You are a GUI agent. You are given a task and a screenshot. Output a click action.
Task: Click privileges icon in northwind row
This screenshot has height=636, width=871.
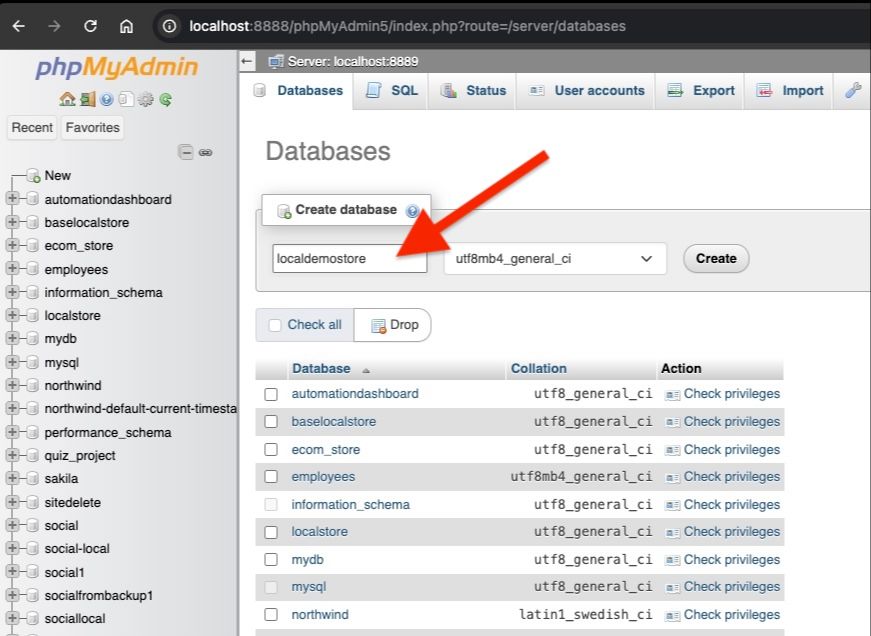point(672,615)
